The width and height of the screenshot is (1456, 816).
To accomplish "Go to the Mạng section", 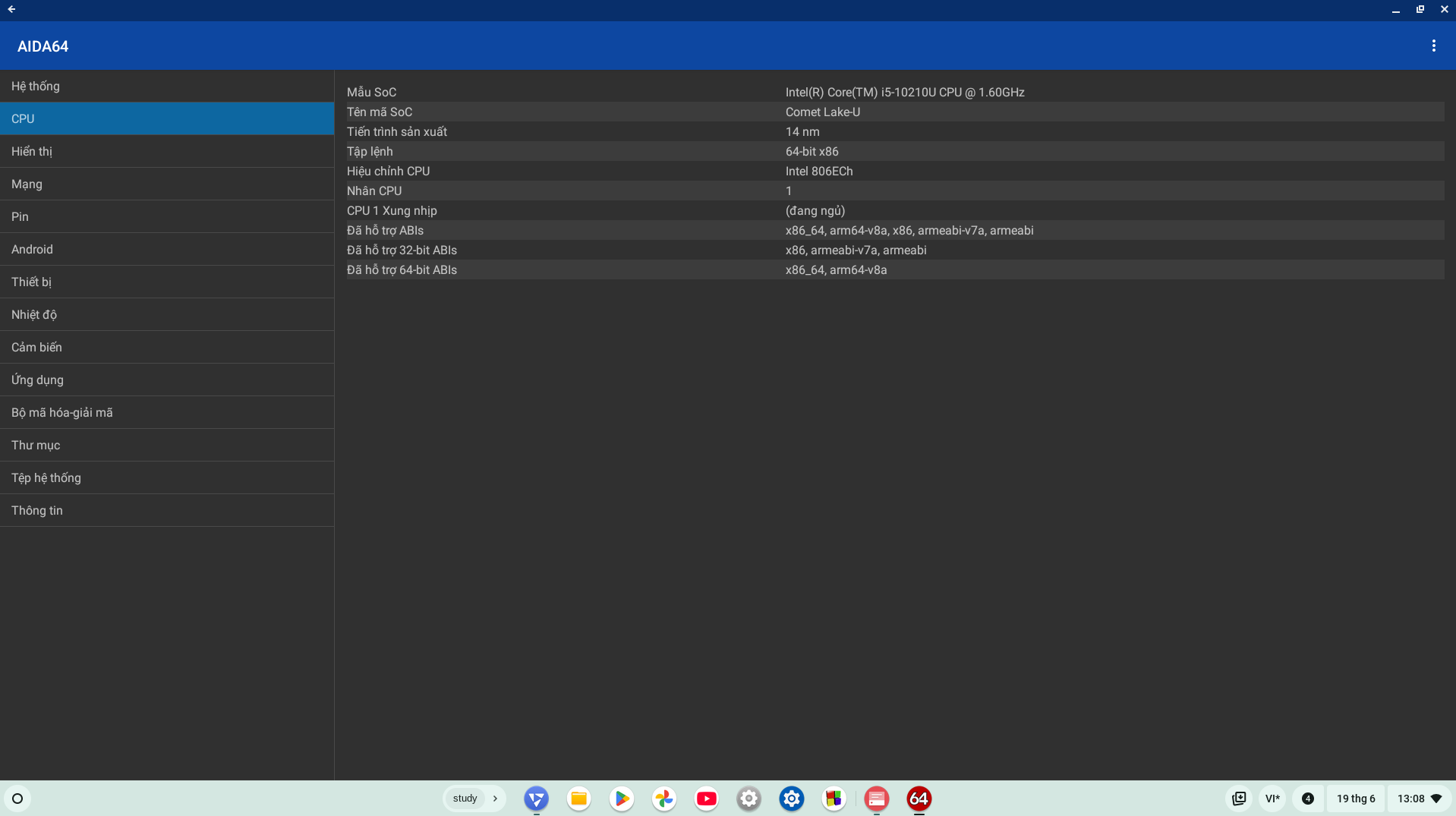I will pyautogui.click(x=167, y=184).
